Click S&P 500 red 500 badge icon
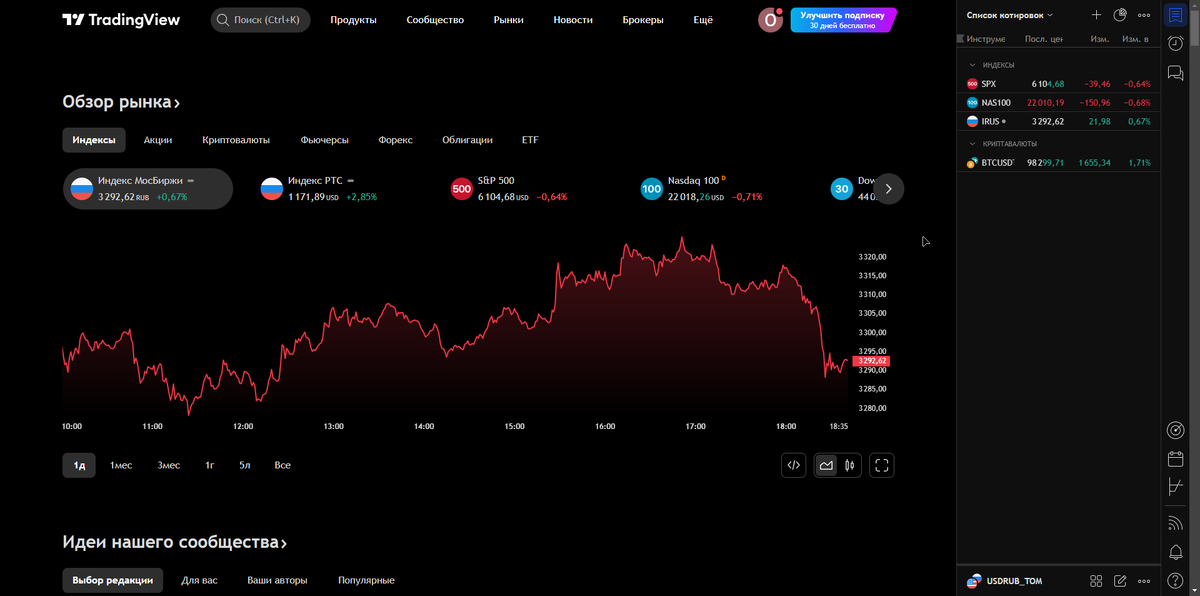Image resolution: width=1200 pixels, height=596 pixels. pyautogui.click(x=462, y=188)
